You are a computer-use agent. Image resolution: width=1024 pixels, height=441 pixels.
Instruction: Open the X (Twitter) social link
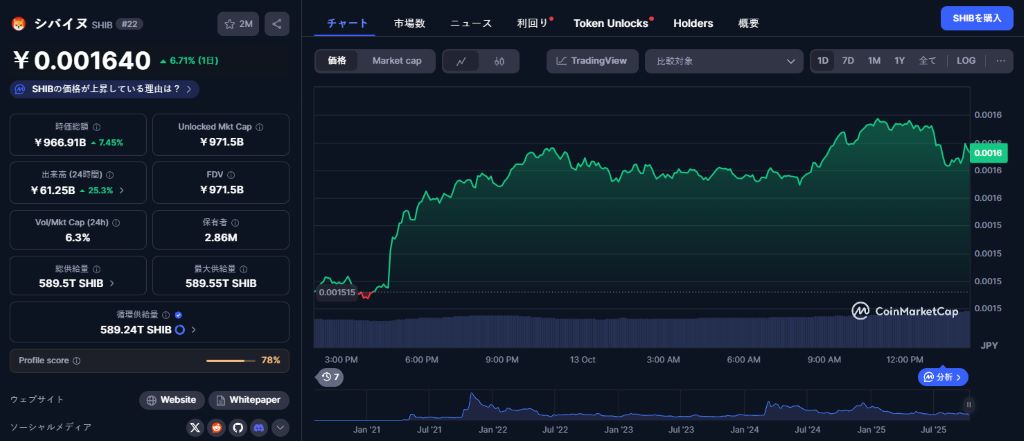(196, 427)
